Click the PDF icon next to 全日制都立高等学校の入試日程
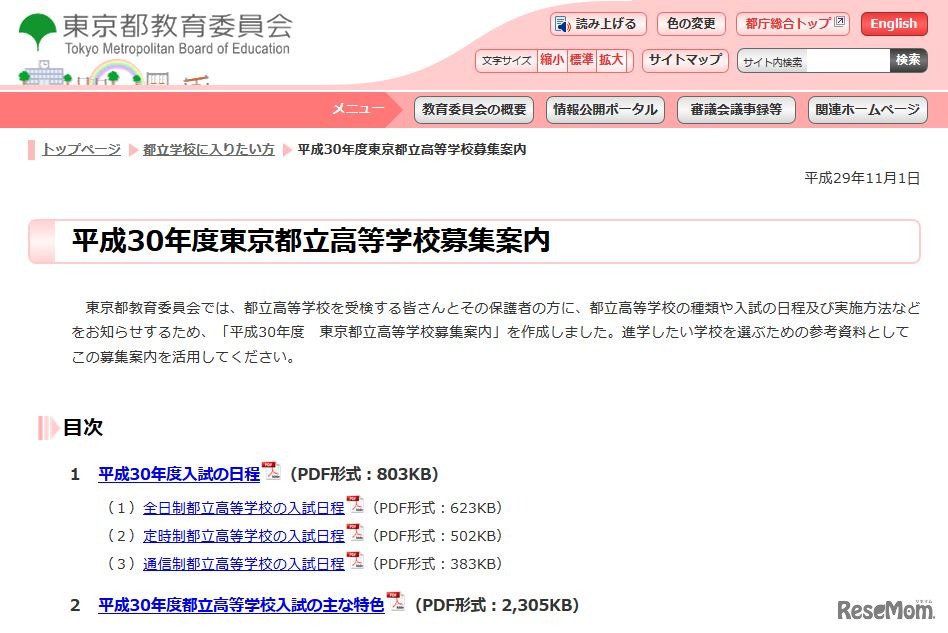 pos(355,507)
